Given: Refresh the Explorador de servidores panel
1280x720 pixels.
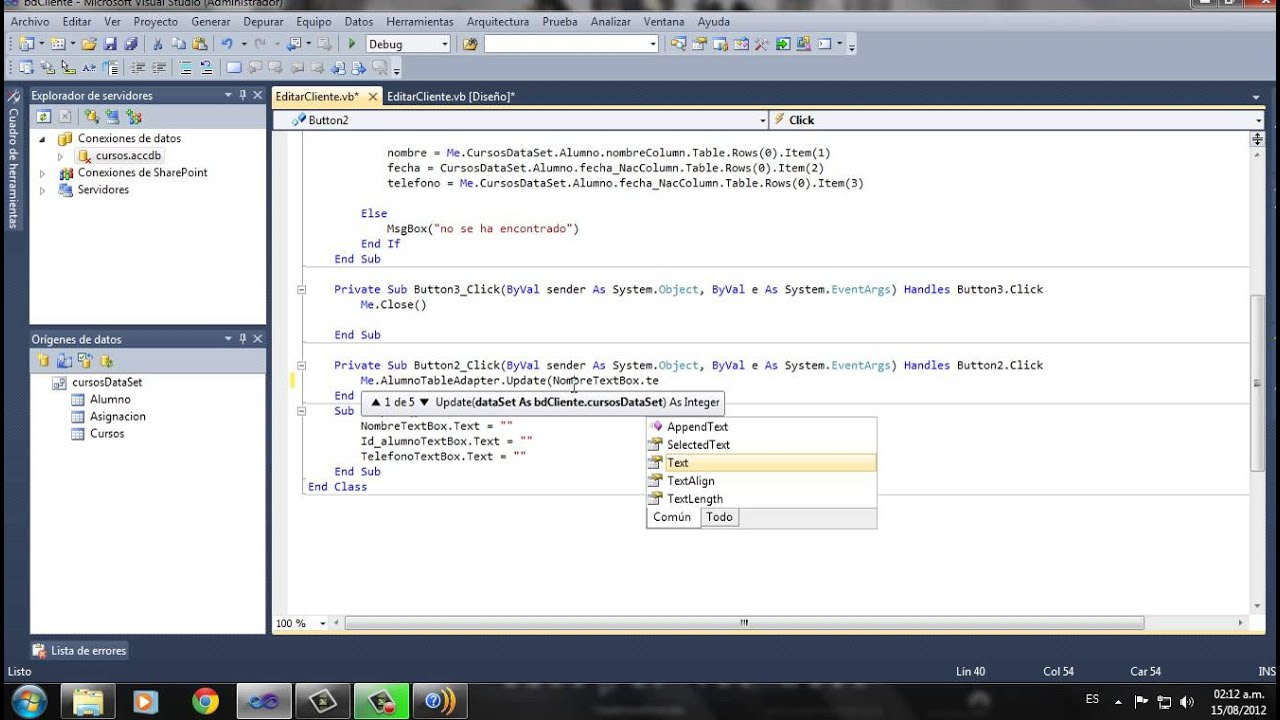Looking at the screenshot, I should [x=44, y=117].
